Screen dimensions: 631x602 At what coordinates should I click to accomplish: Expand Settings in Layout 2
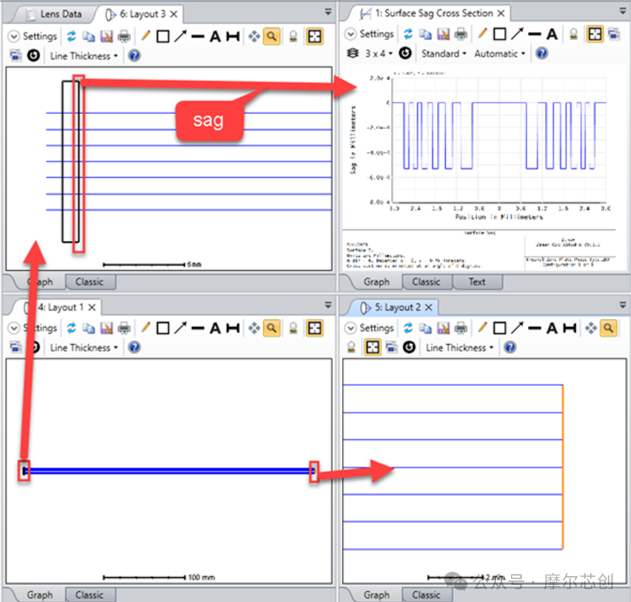point(351,328)
